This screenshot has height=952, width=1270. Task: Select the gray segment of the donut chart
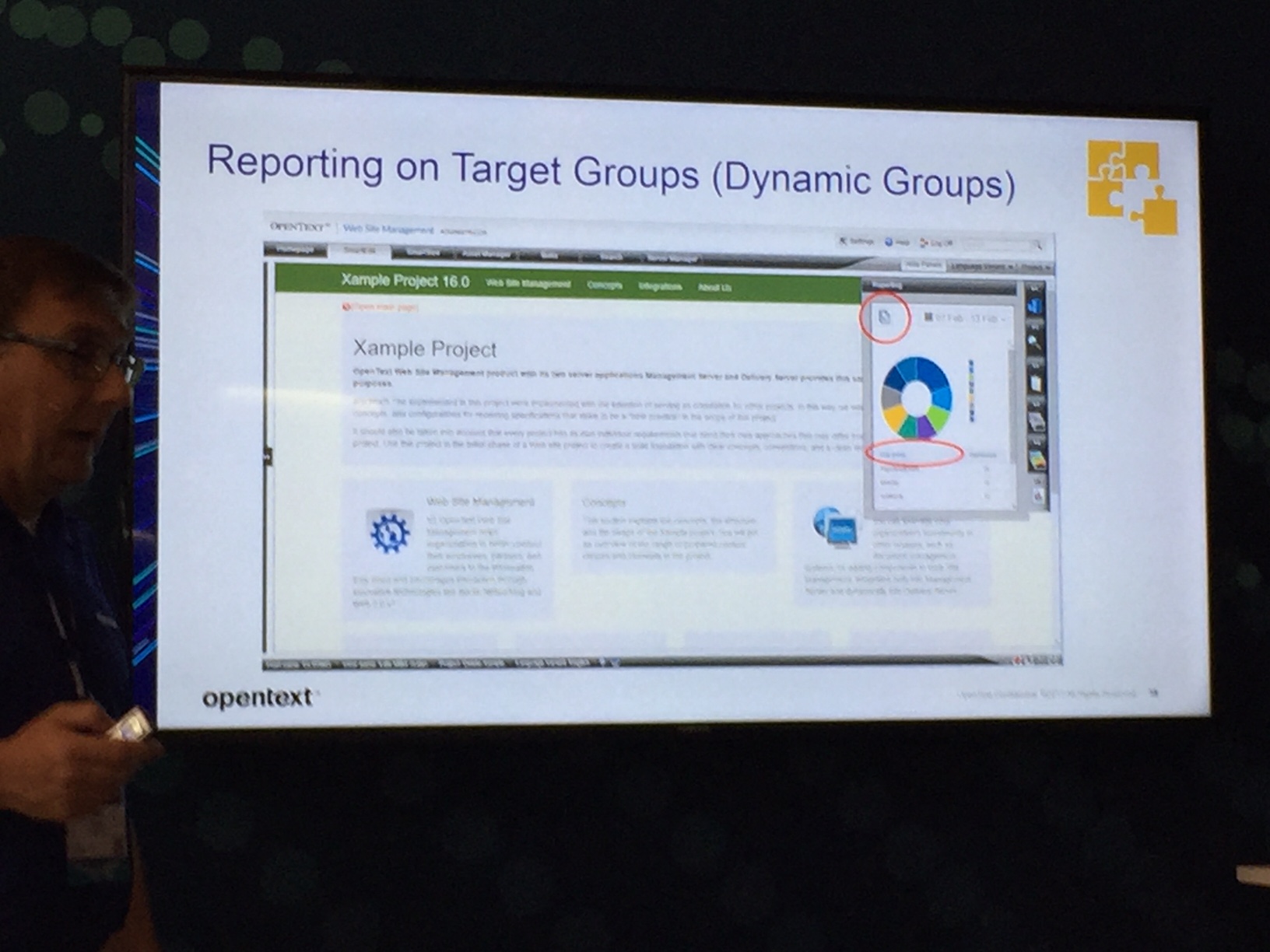890,397
